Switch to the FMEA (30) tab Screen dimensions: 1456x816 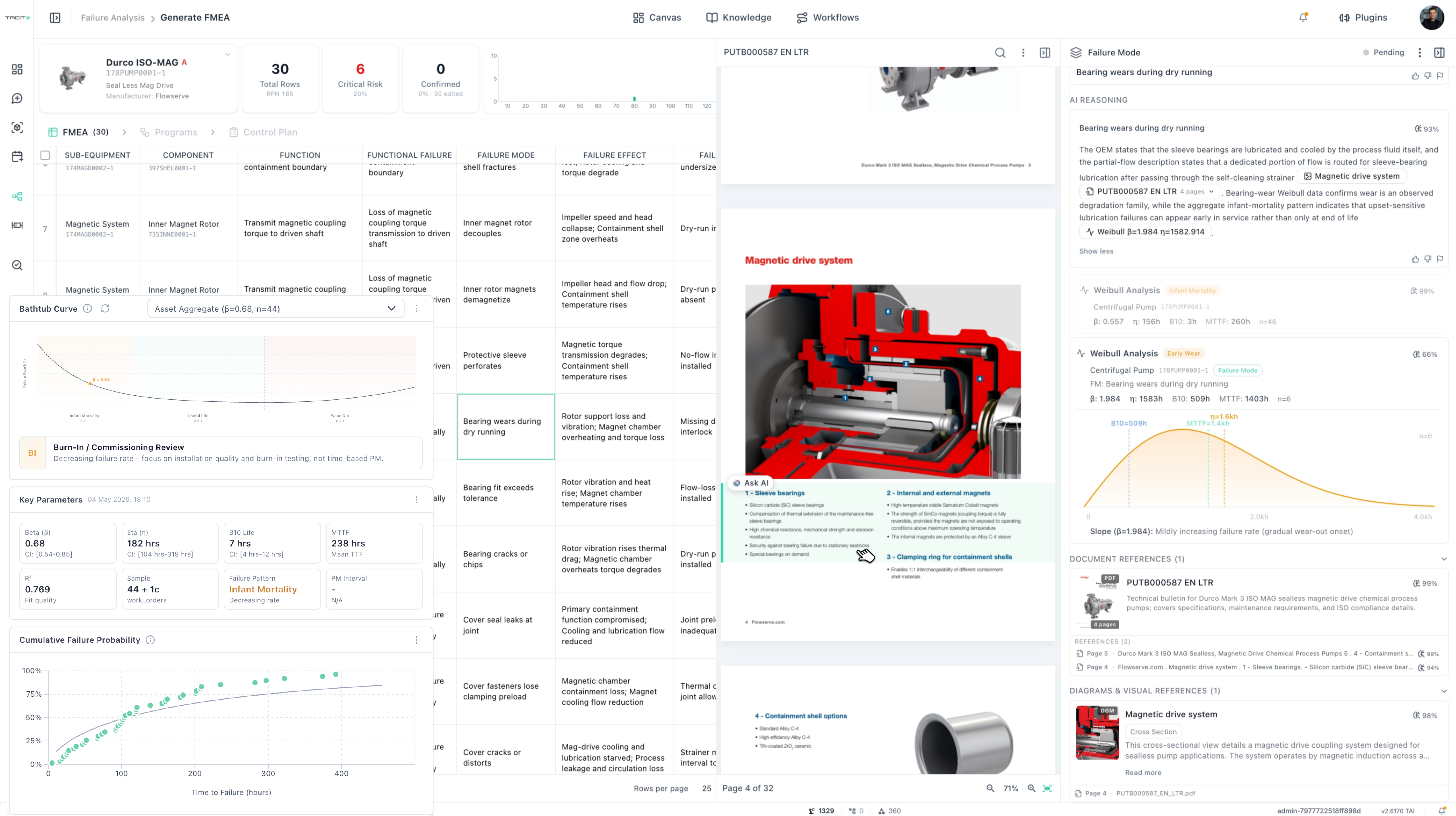click(x=78, y=132)
